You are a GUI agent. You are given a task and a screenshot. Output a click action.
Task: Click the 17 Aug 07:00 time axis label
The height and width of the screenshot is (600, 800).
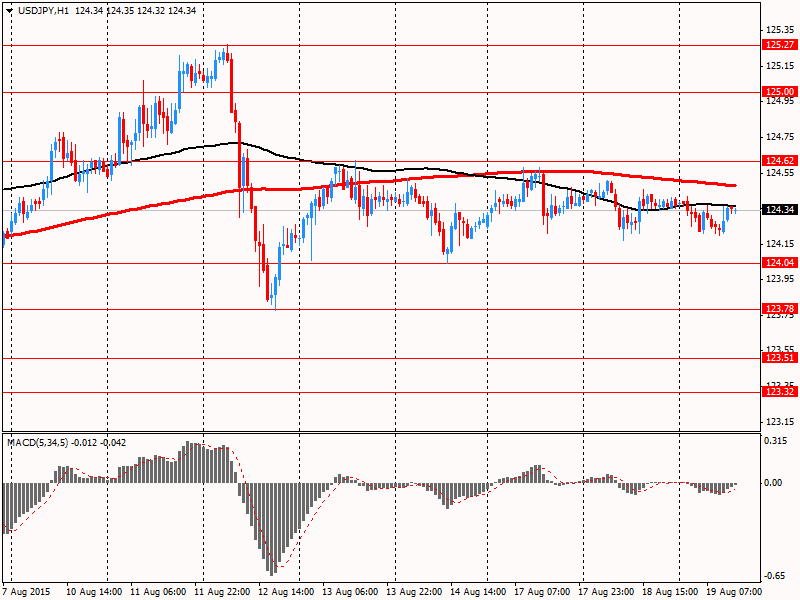[542, 592]
